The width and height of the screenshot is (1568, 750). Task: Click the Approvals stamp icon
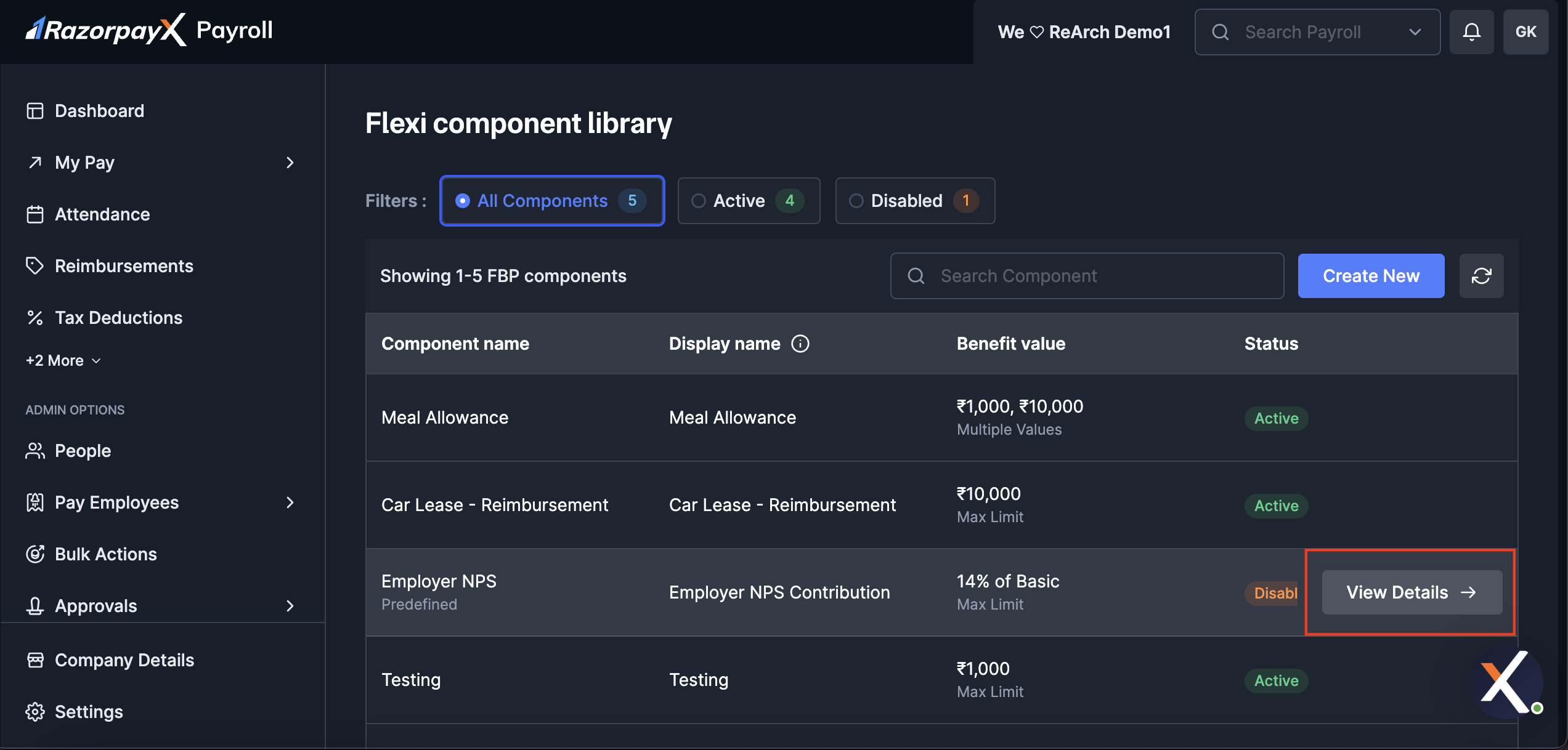click(x=35, y=606)
